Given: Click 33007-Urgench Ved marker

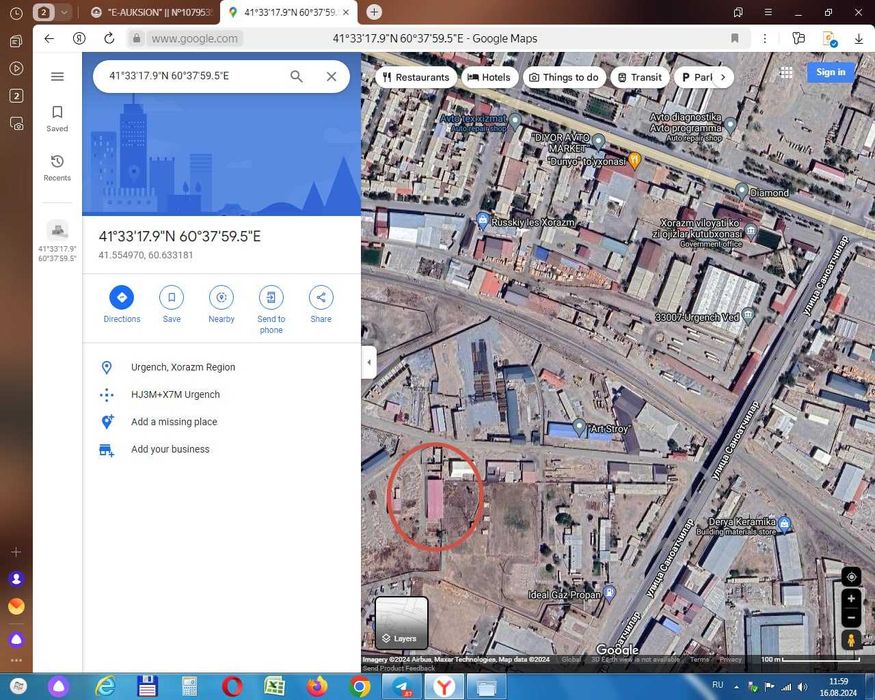Looking at the screenshot, I should click(x=748, y=315).
